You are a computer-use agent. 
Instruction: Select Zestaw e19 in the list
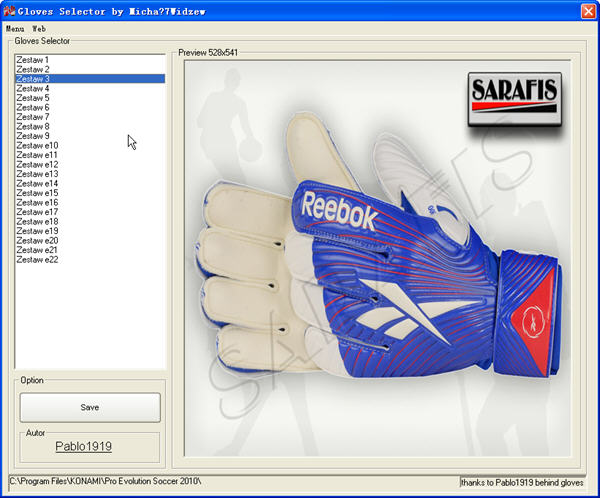90,231
